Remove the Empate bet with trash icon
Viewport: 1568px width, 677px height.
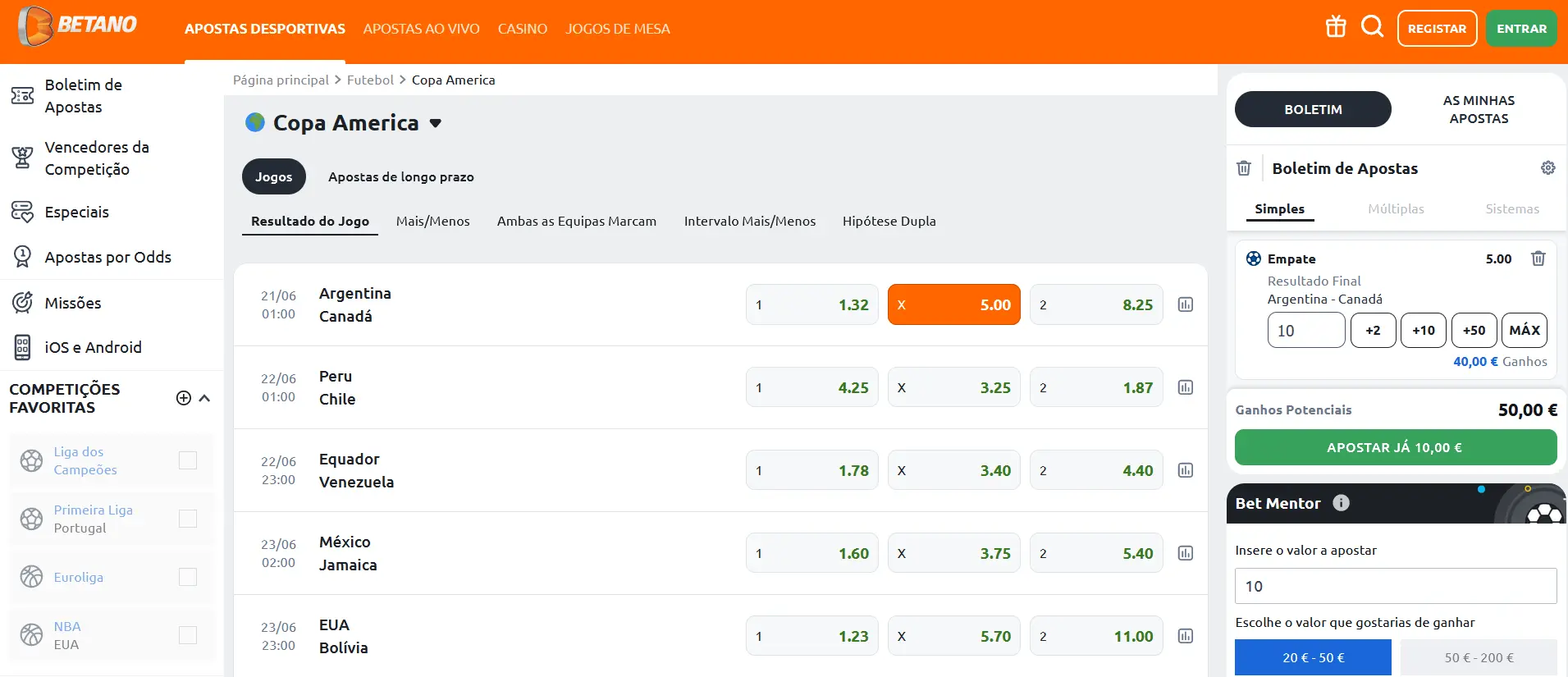[x=1538, y=258]
